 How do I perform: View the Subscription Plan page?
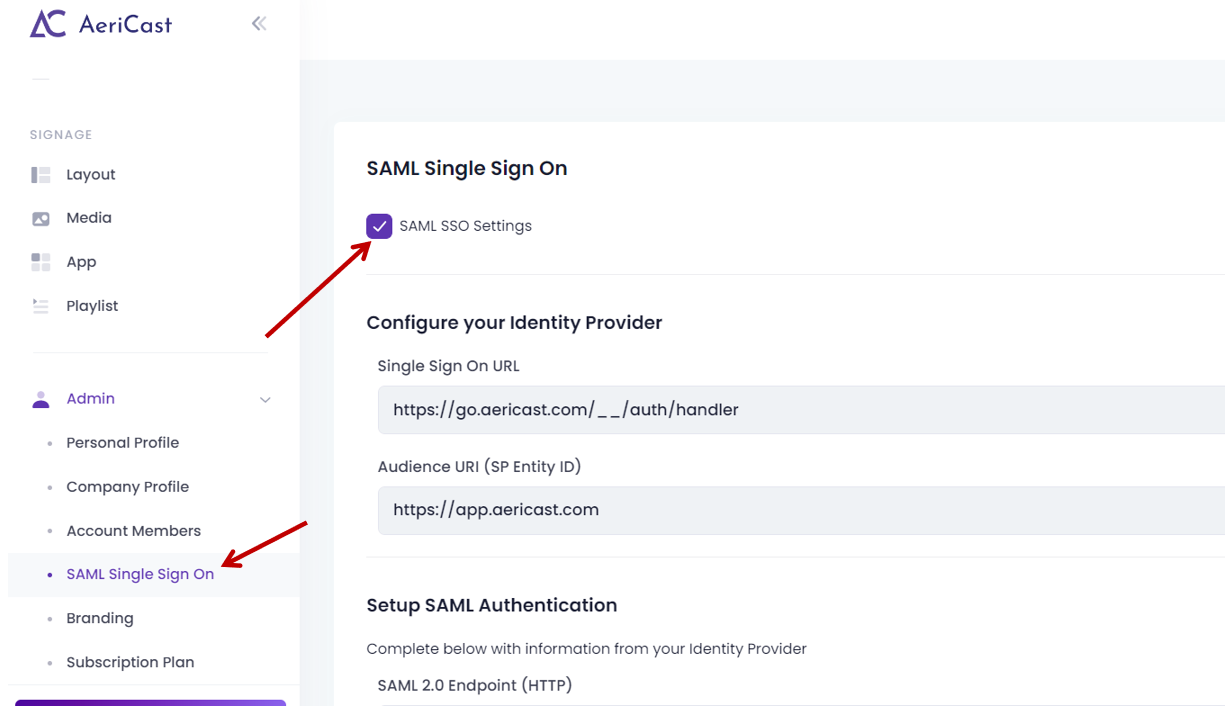[130, 663]
